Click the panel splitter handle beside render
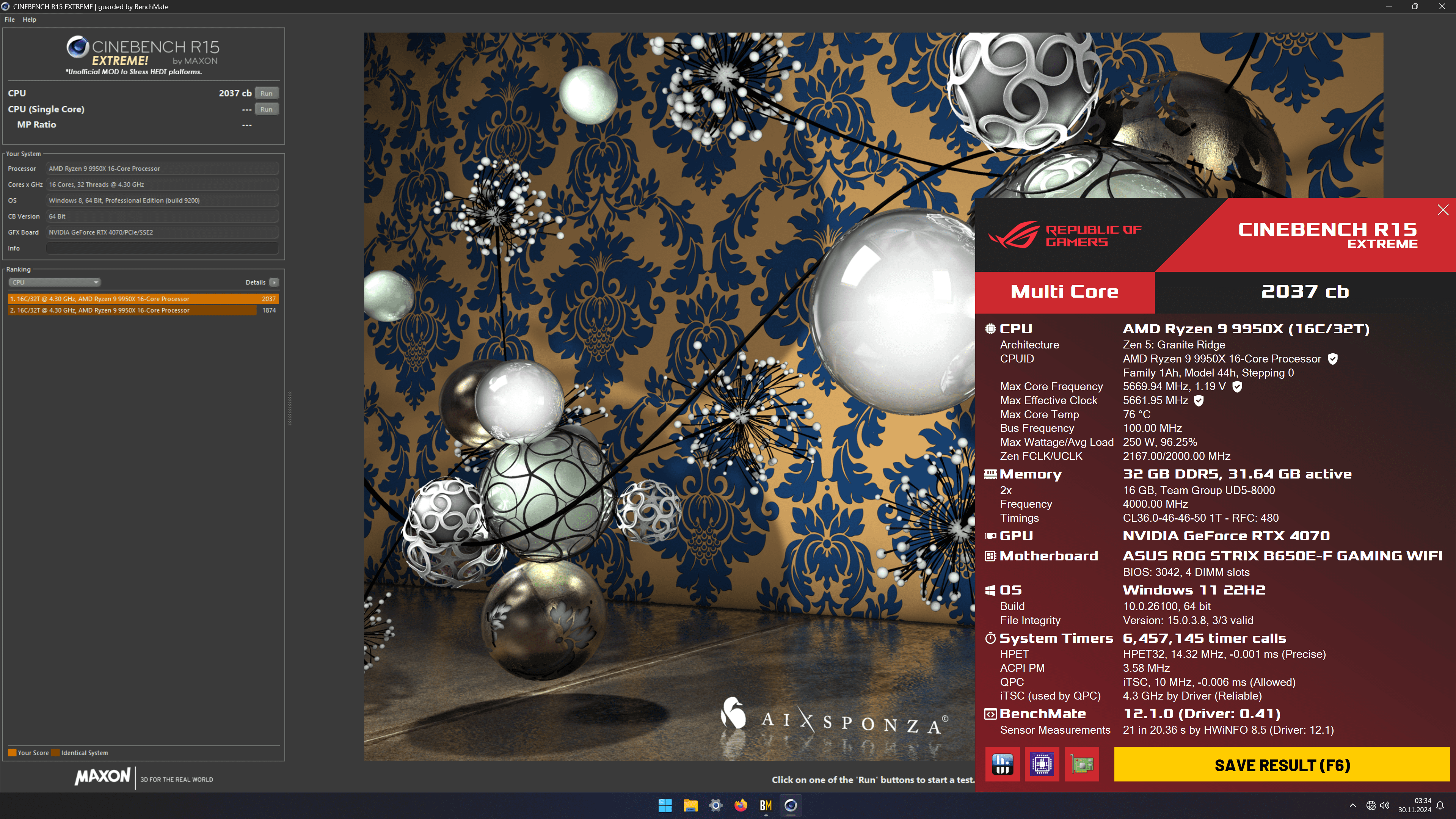1456x819 pixels. click(x=290, y=408)
